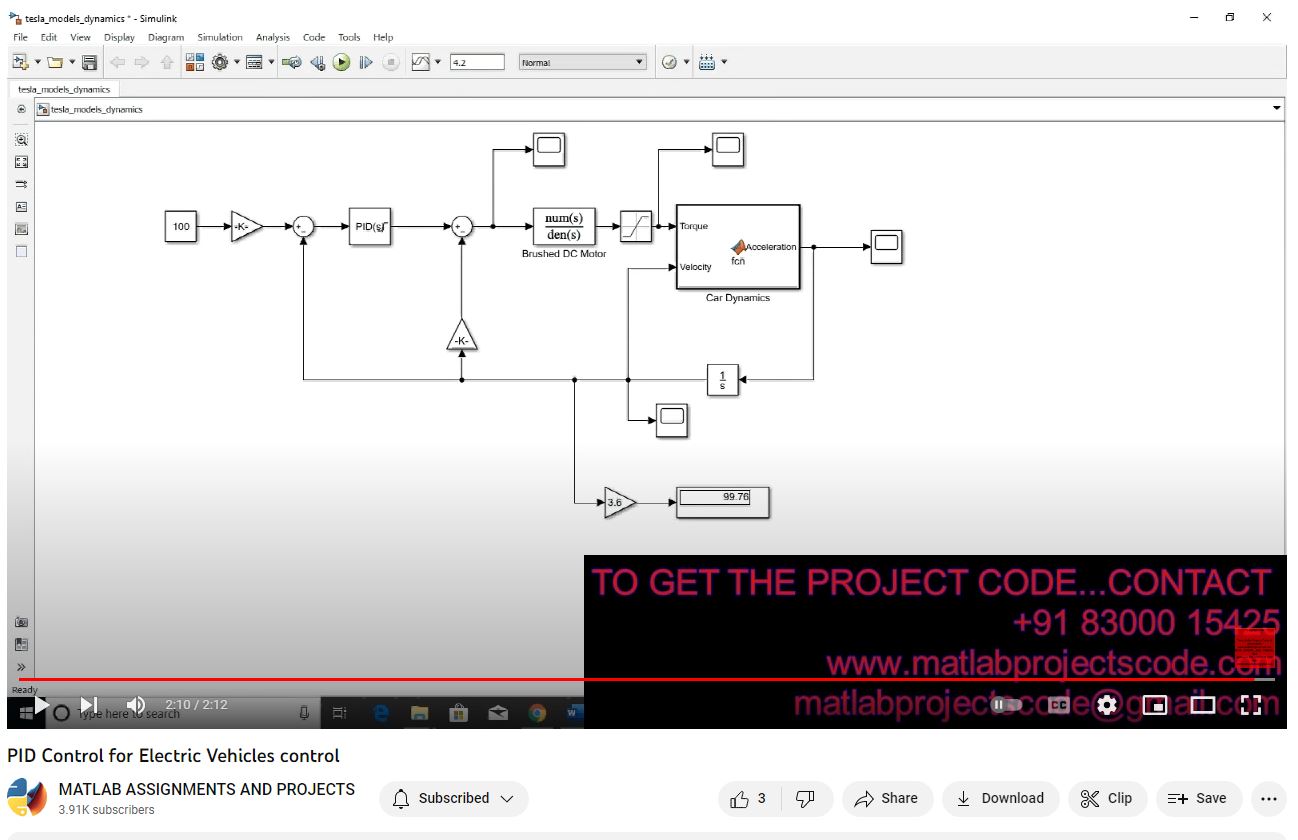Click the Open folder toolbar icon
1298x840 pixels.
(55, 62)
